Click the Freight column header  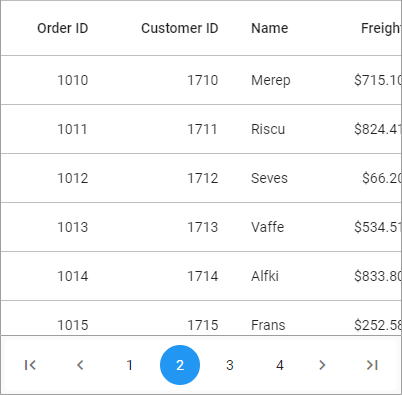[x=381, y=28]
